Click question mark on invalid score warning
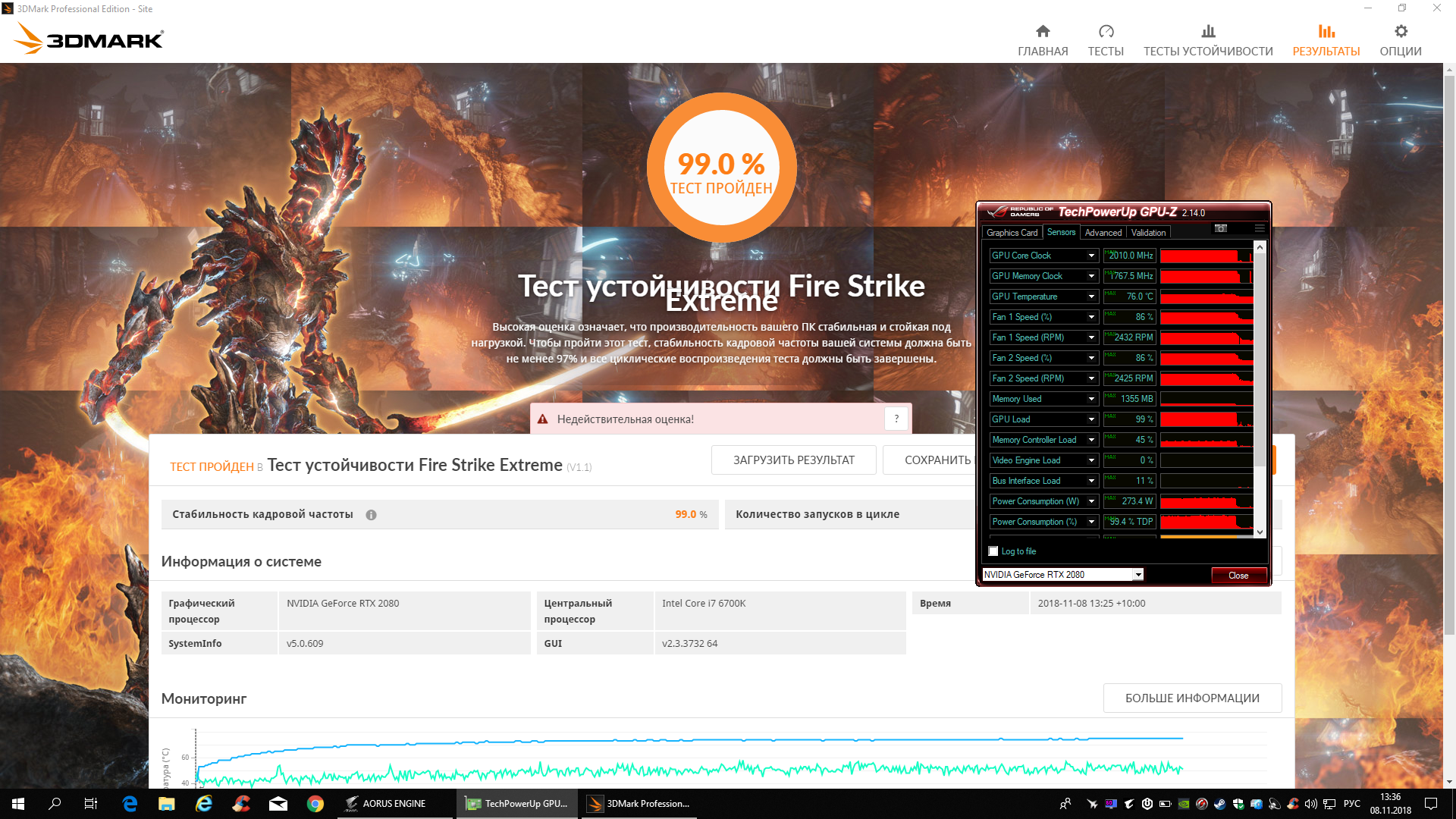This screenshot has width=1456, height=819. [x=896, y=419]
